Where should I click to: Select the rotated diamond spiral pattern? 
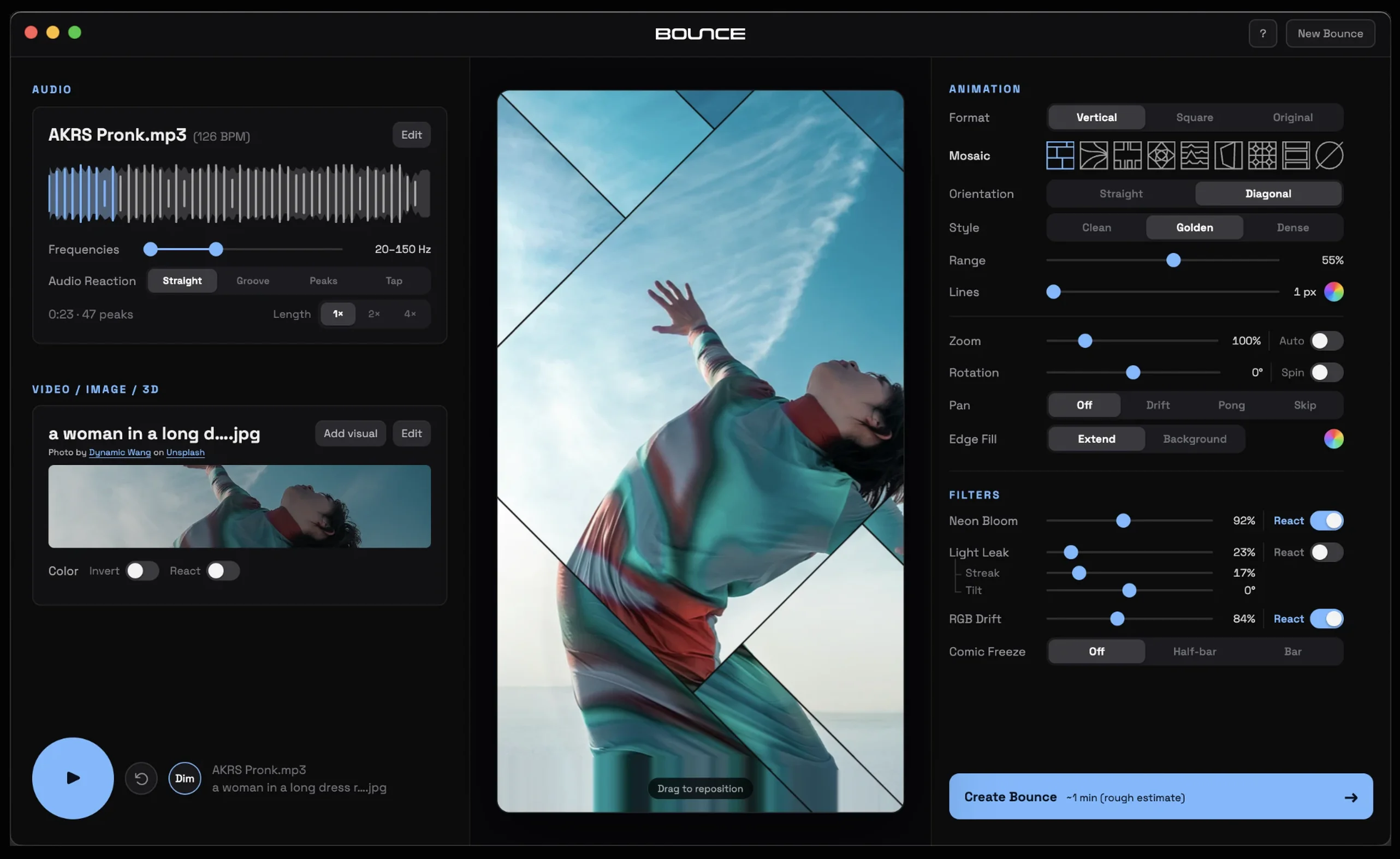point(1161,156)
